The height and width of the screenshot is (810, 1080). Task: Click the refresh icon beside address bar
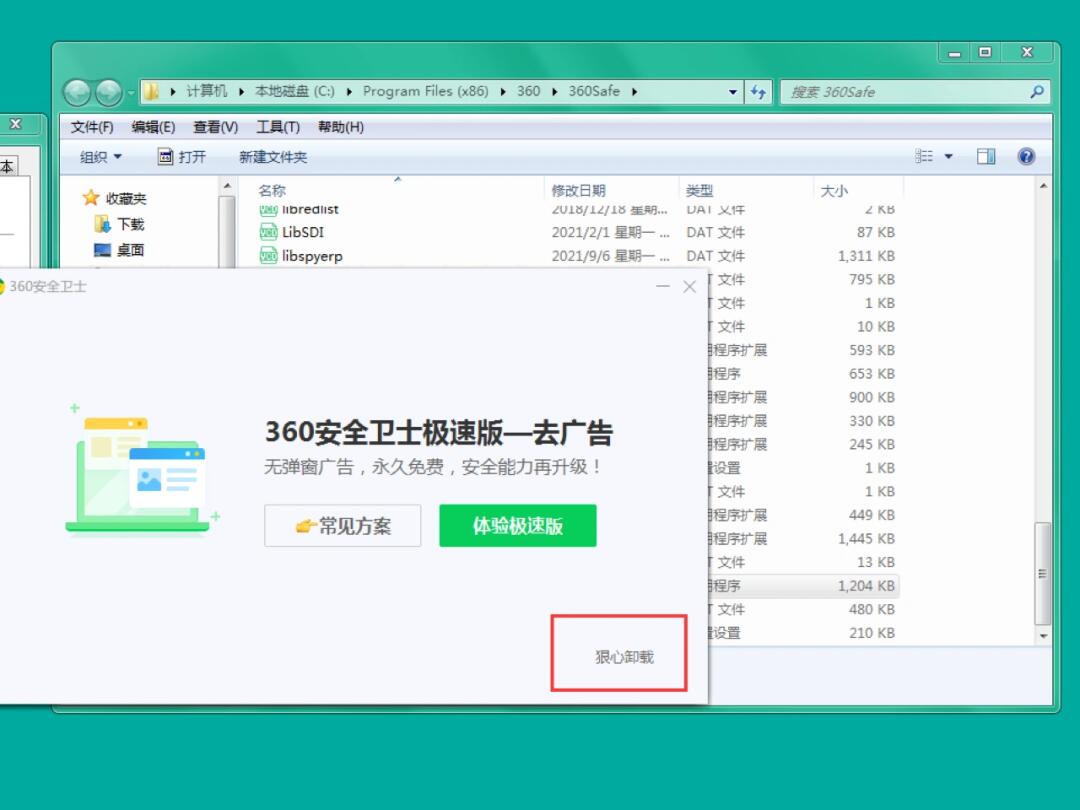[758, 92]
